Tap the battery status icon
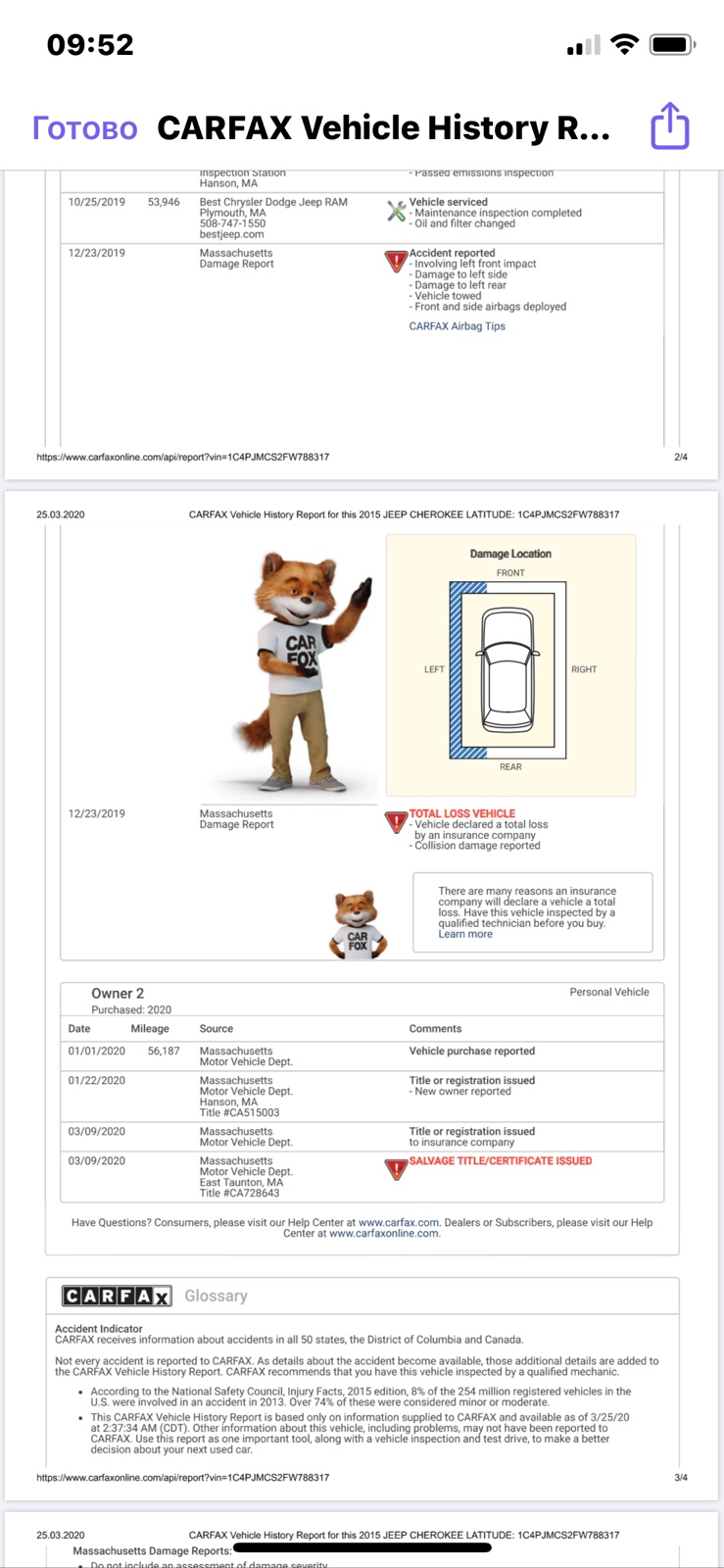724x1568 pixels. coord(673,44)
